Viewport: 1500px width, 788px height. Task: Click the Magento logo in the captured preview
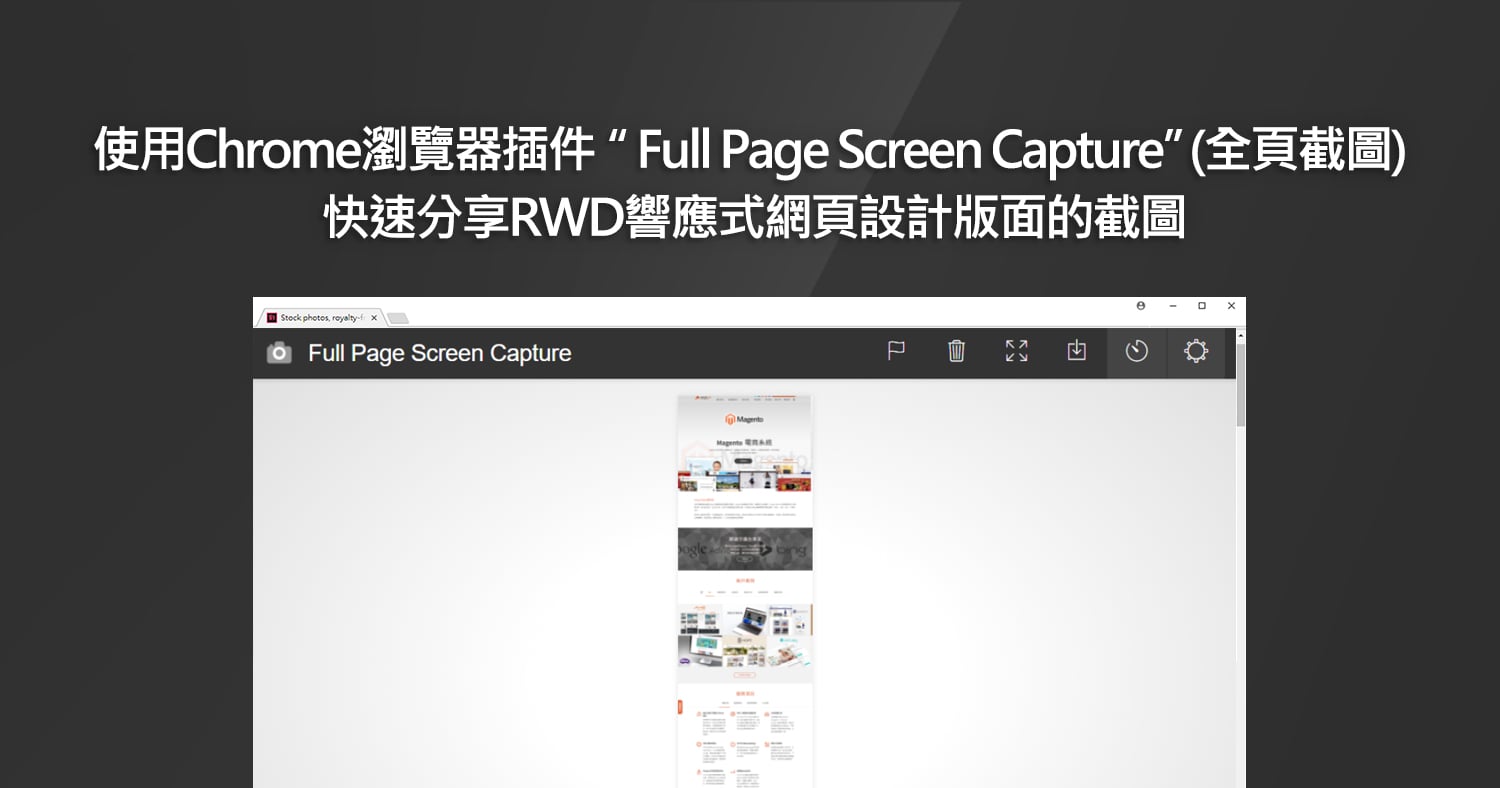pos(745,420)
